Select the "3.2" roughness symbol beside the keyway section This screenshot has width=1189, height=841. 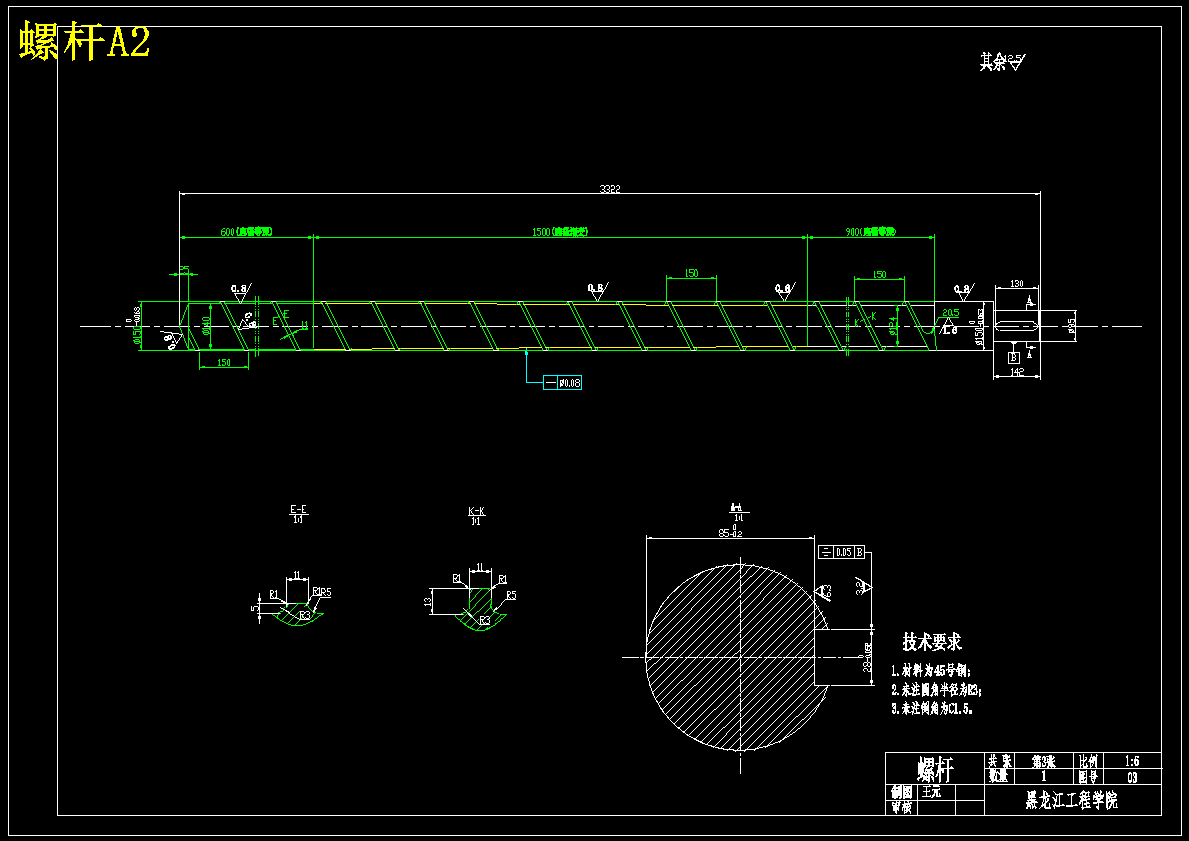(862, 587)
